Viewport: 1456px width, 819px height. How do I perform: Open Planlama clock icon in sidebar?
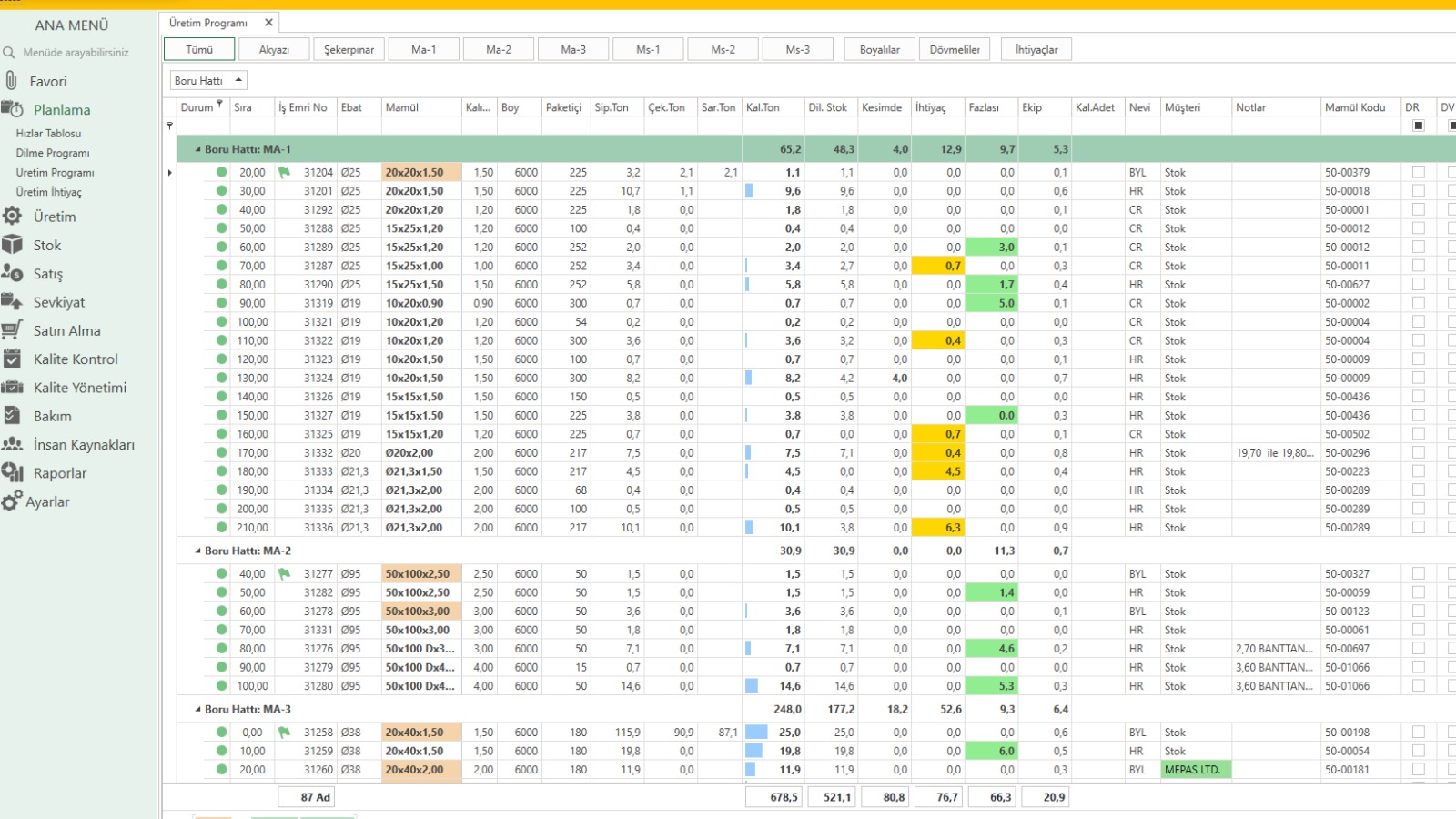(x=12, y=109)
